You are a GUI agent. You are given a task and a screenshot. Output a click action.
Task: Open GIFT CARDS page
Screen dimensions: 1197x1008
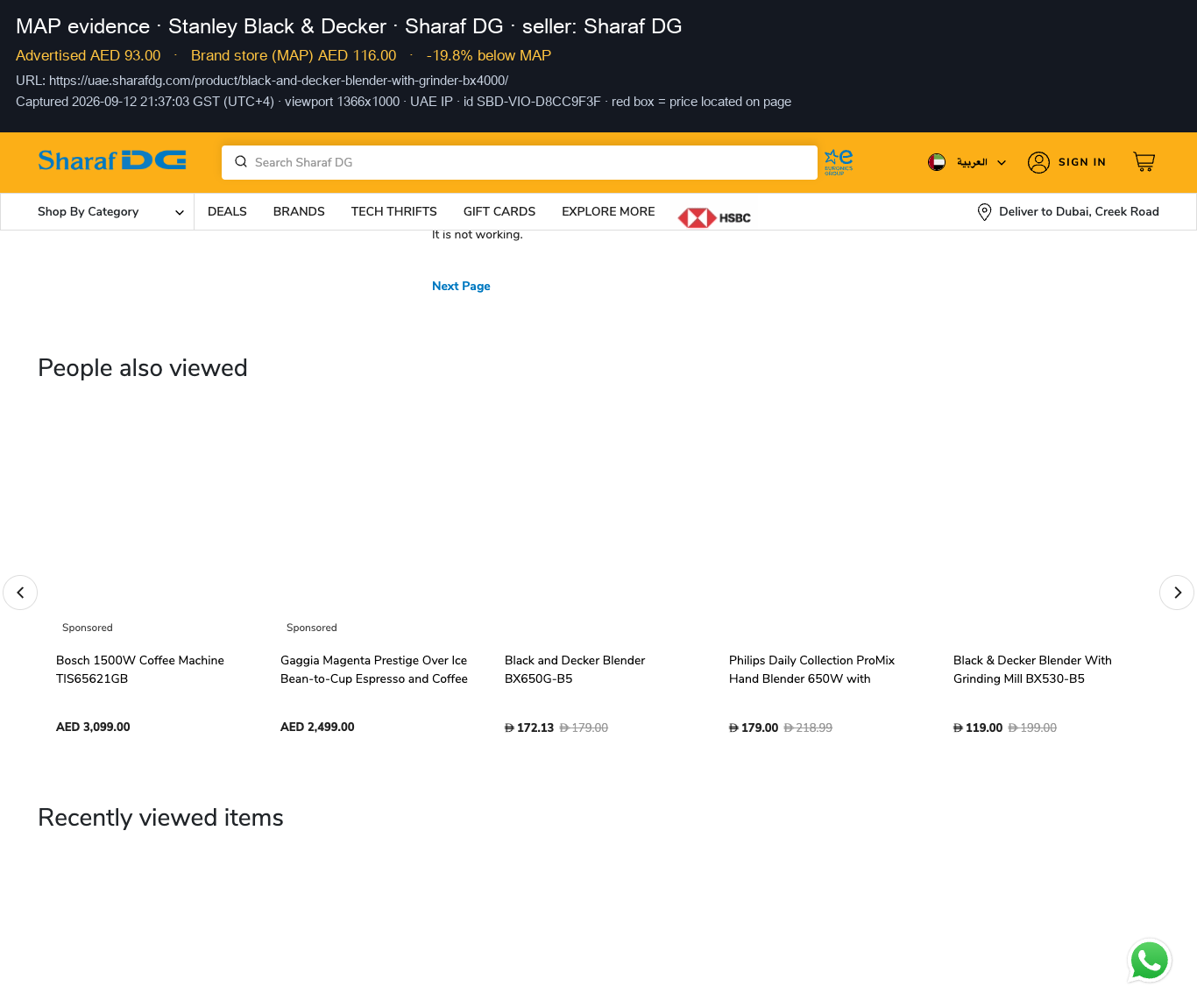pyautogui.click(x=499, y=212)
